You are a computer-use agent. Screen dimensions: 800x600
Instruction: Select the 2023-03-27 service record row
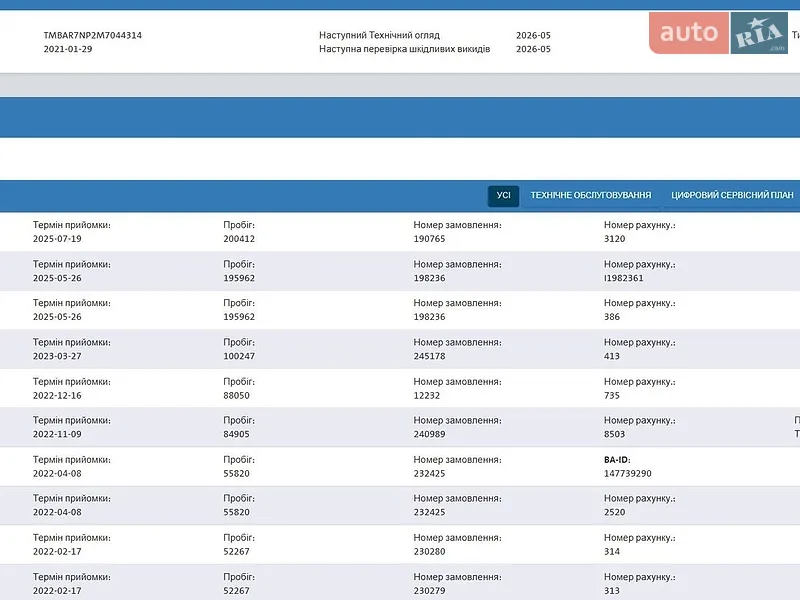[400, 349]
